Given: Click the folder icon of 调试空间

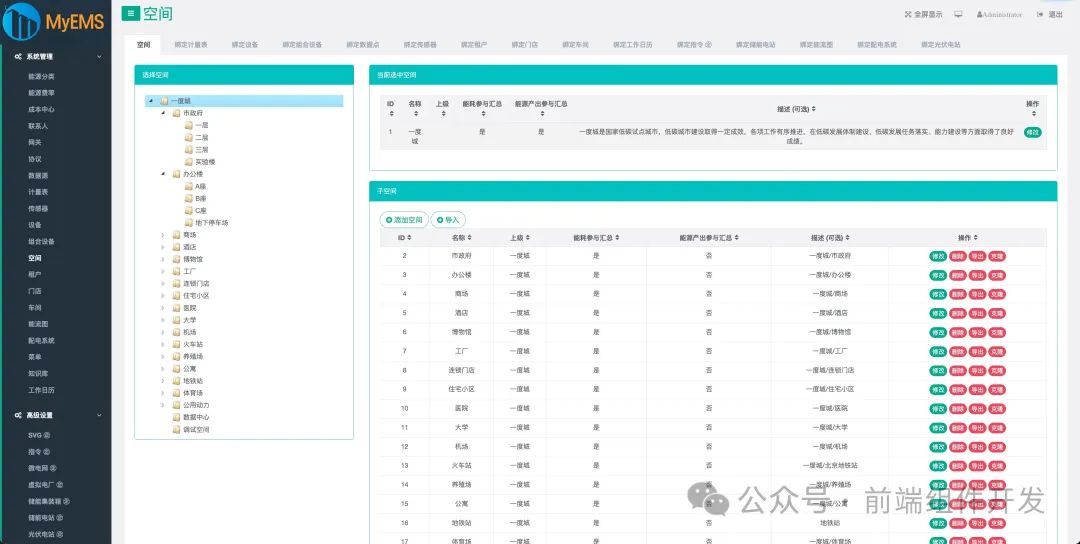Looking at the screenshot, I should click(x=176, y=430).
